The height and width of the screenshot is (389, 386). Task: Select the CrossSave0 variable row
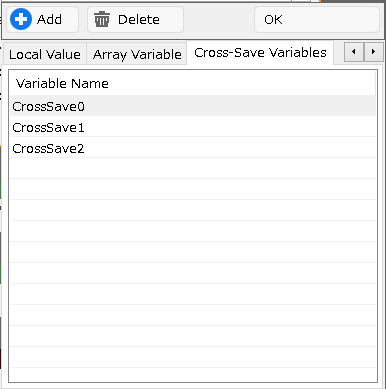click(193, 106)
